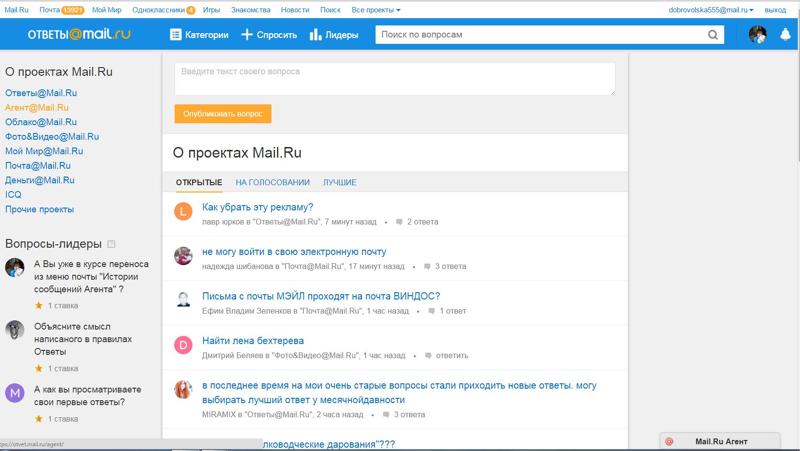Select Деньги@Mail.Ru in the sidebar
The image size is (800, 451).
tap(40, 180)
